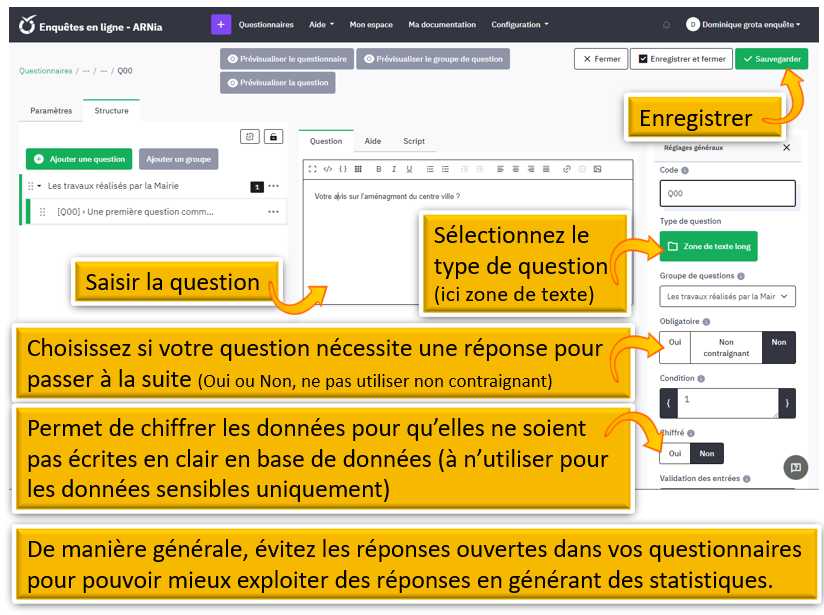Click the insert link icon in editor
Image resolution: width=824 pixels, height=615 pixels.
(567, 169)
